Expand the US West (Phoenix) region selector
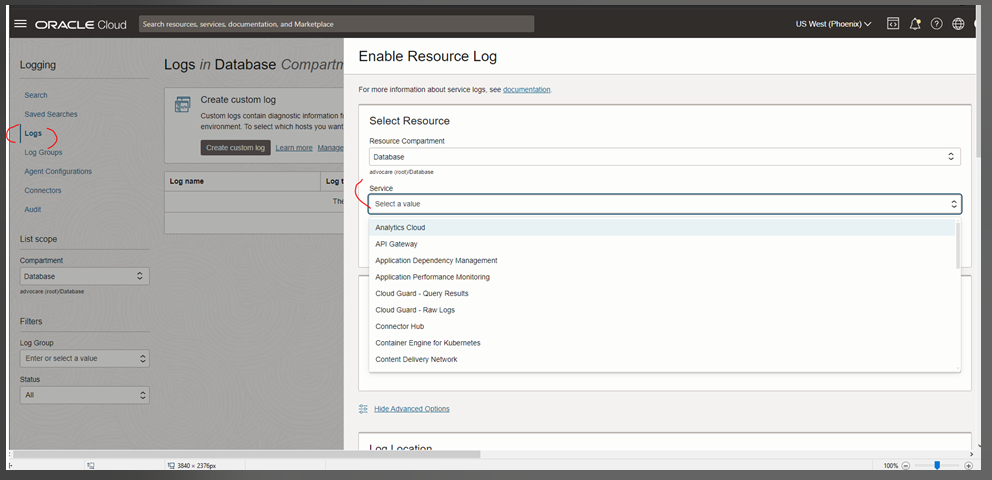The image size is (992, 480). [x=833, y=24]
